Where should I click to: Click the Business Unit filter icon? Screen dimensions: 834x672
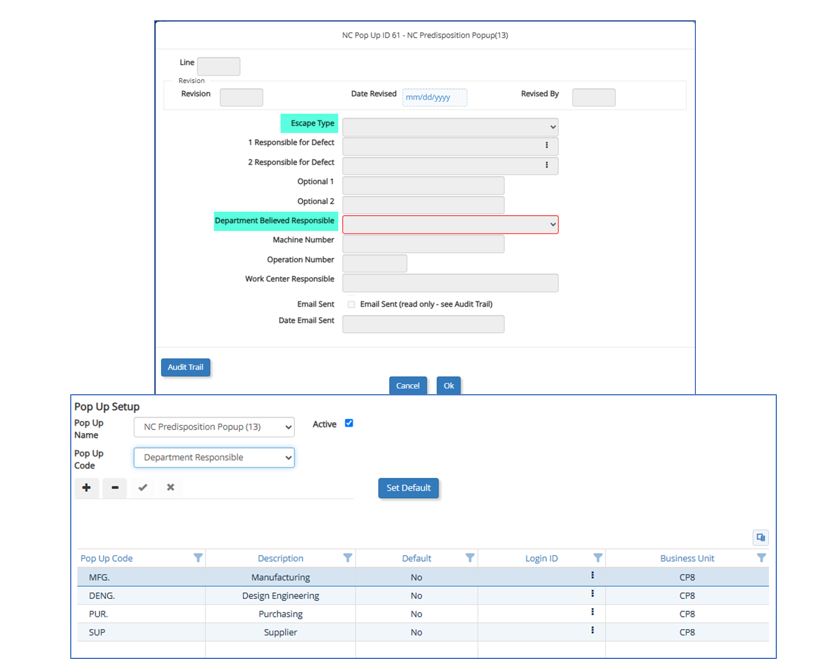[x=761, y=558]
